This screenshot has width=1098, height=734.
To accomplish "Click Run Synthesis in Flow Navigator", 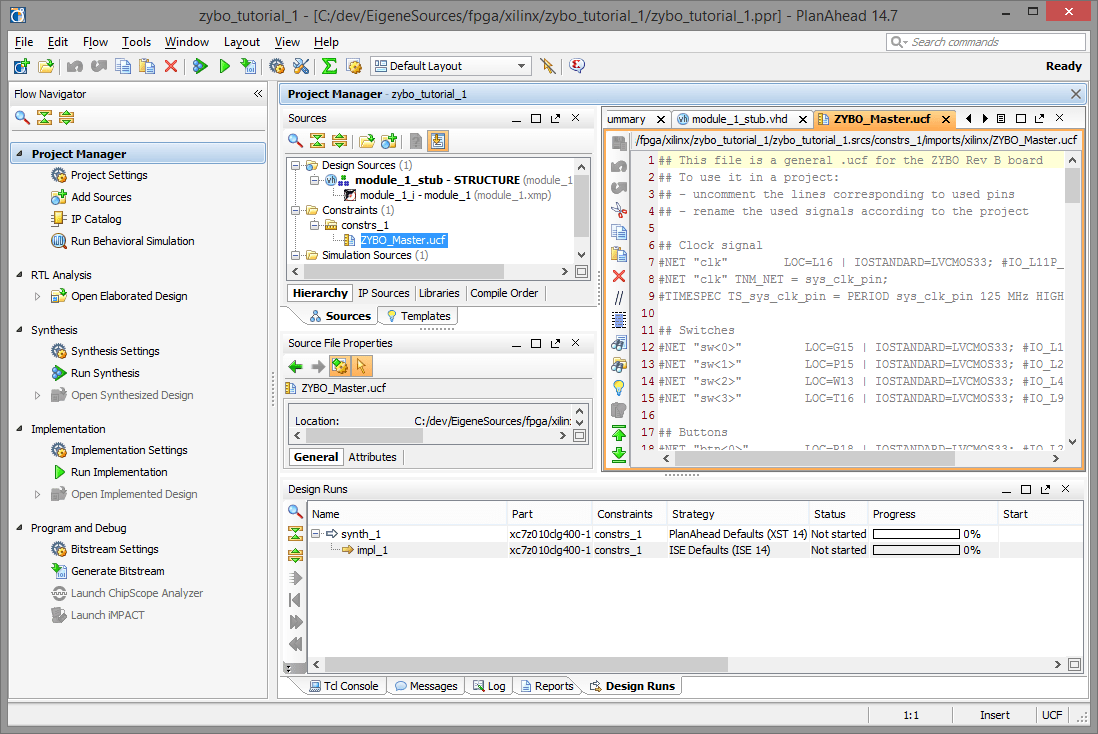I will pyautogui.click(x=105, y=373).
